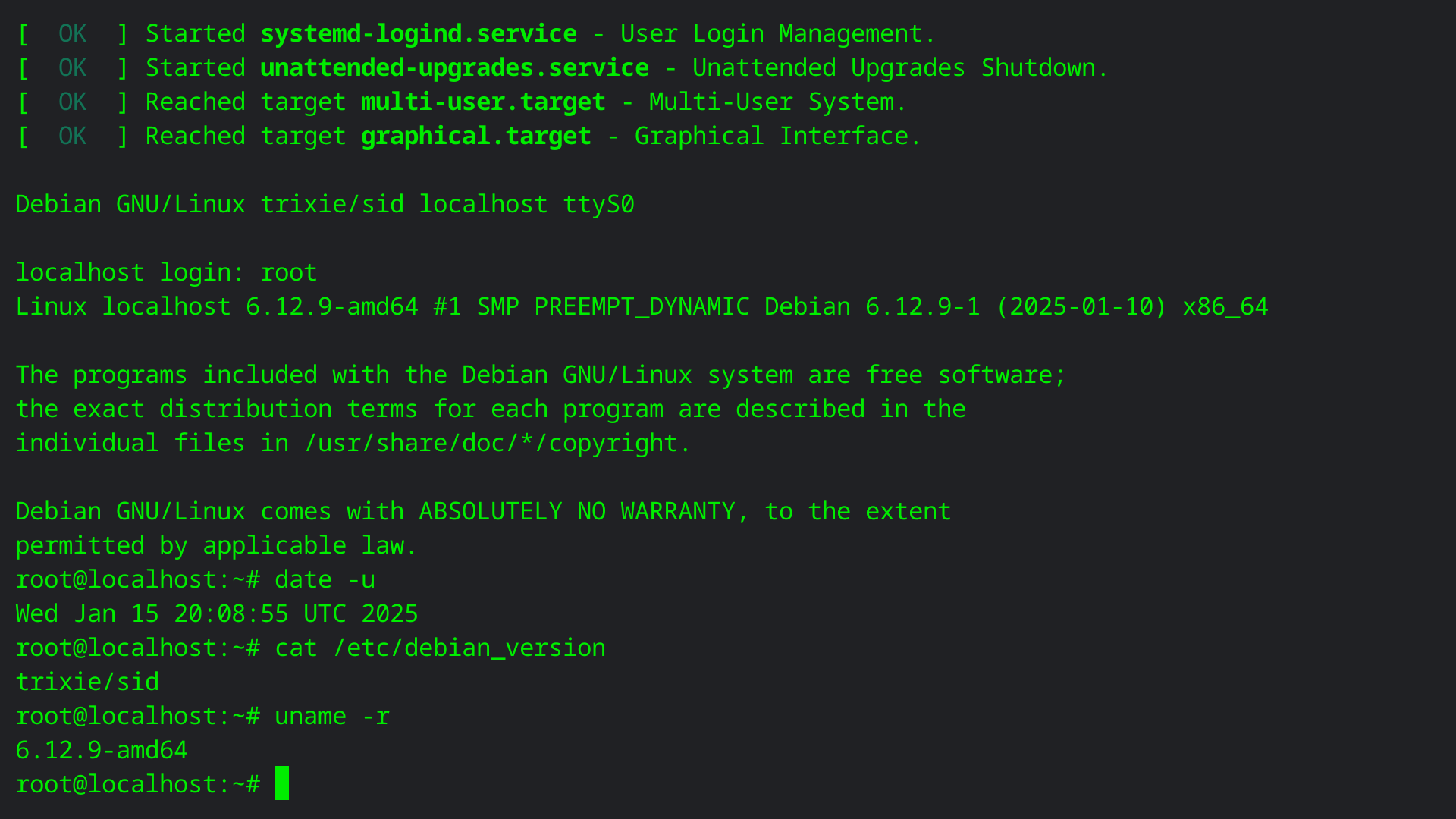Click the OK status on the systemd-logind line

tap(73, 34)
